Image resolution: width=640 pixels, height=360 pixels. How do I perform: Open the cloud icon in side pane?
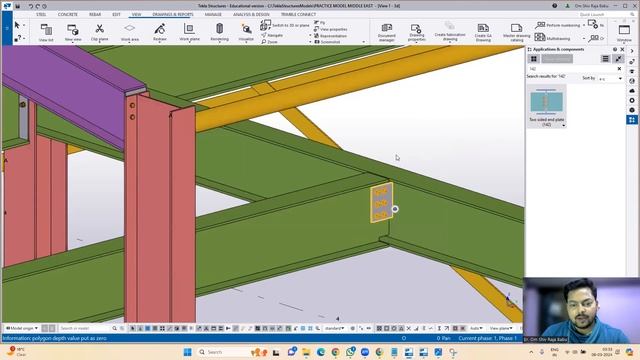[x=632, y=91]
